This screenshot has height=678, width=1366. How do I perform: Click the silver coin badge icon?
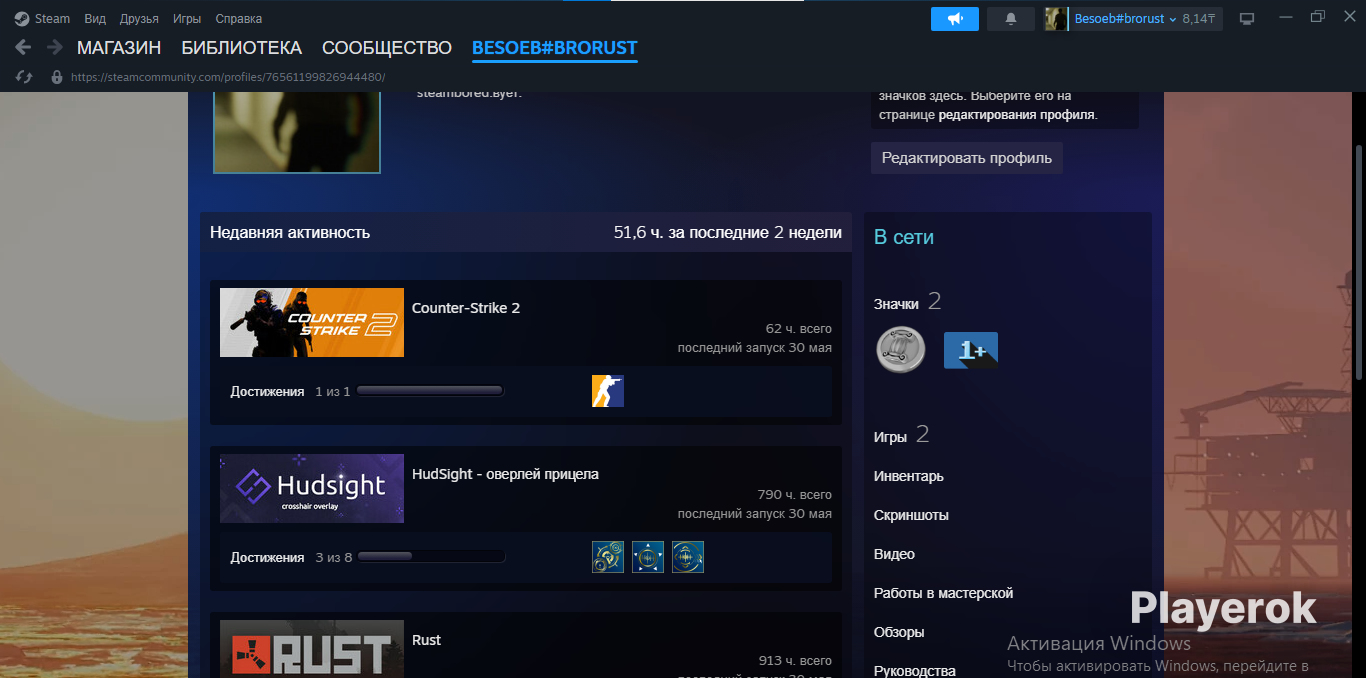point(901,351)
